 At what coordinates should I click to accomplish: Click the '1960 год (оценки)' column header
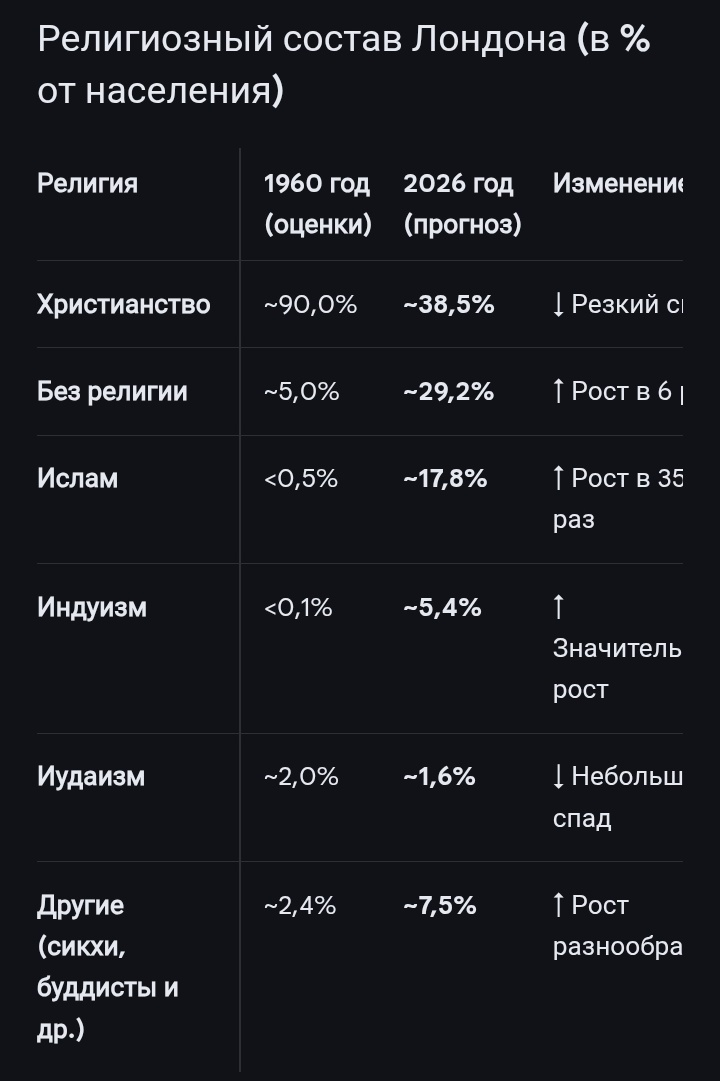[318, 204]
